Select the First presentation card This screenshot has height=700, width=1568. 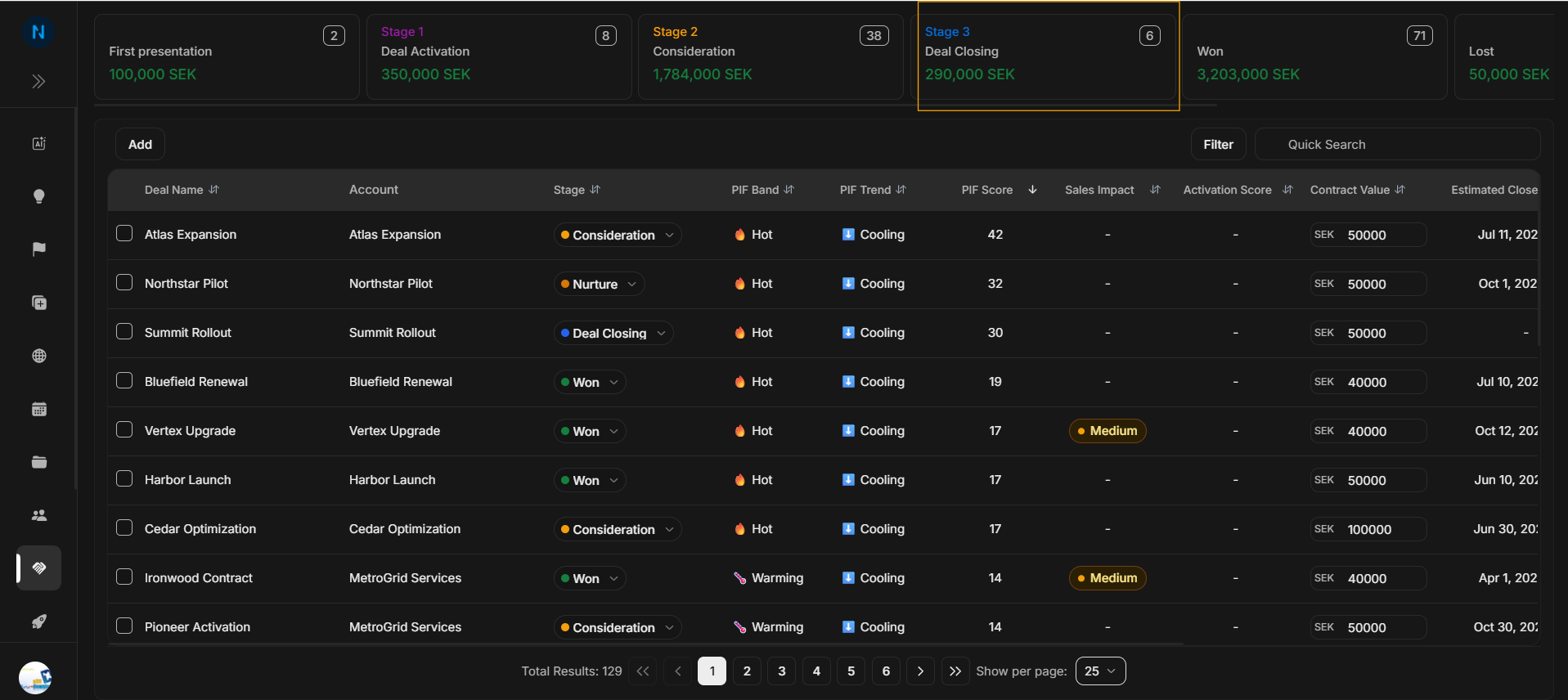[x=227, y=56]
